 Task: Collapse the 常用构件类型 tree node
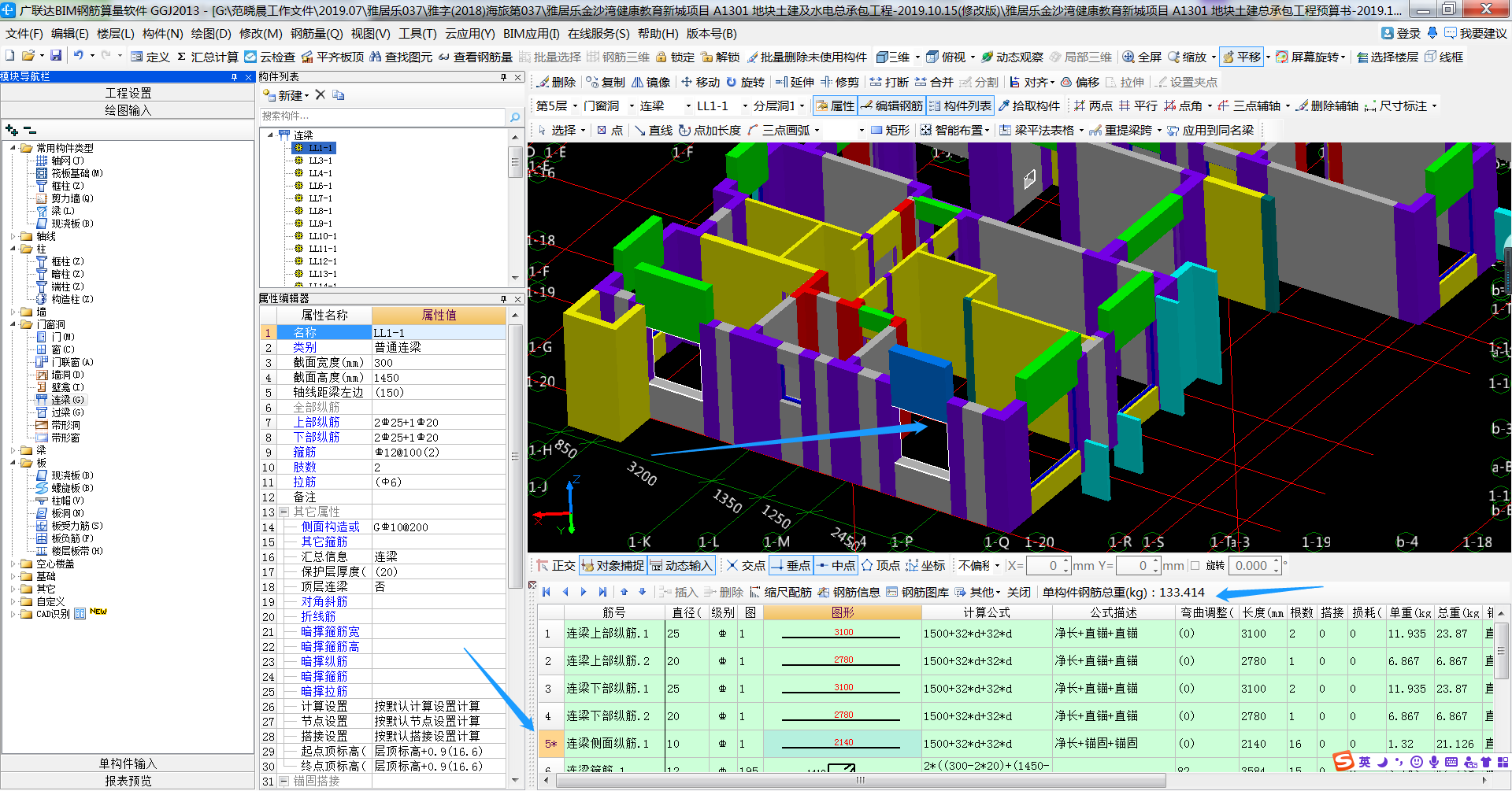(13, 148)
